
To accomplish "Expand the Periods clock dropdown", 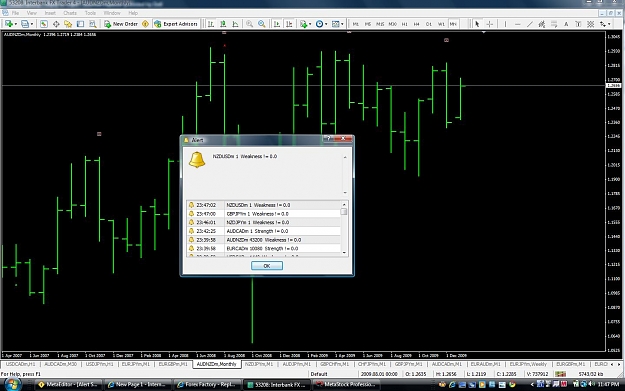I will tap(321, 24).
